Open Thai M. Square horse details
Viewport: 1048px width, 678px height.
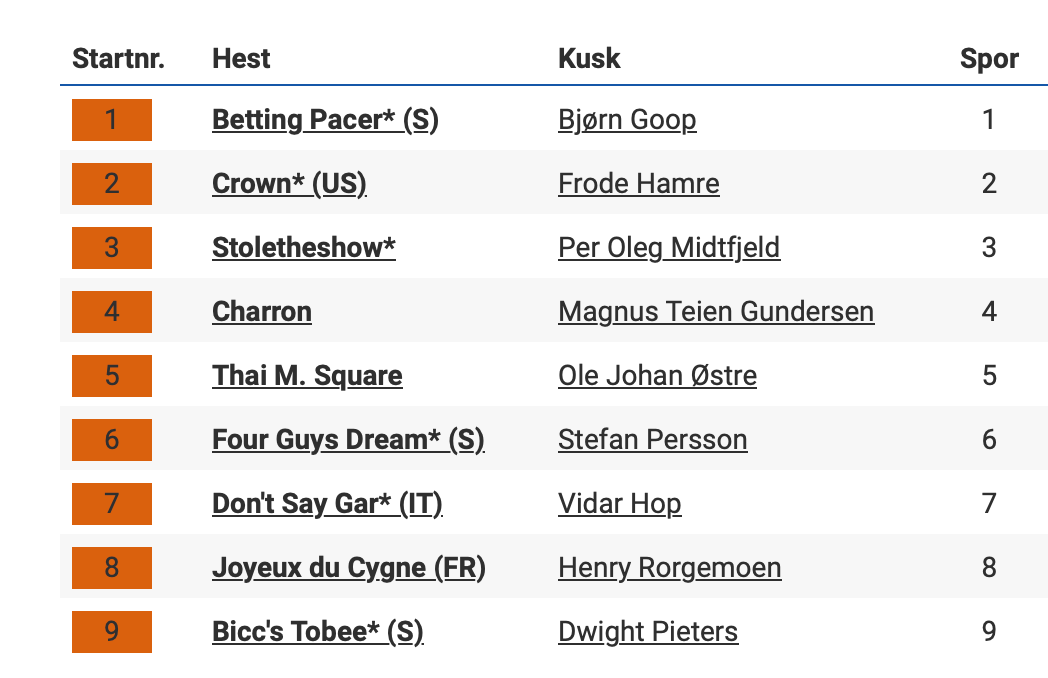(x=307, y=376)
